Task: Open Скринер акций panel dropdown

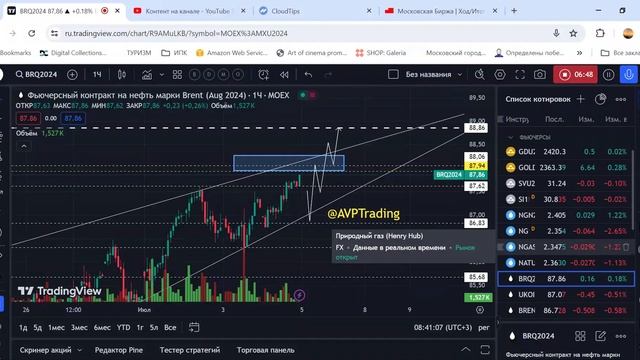Action: 50,350
